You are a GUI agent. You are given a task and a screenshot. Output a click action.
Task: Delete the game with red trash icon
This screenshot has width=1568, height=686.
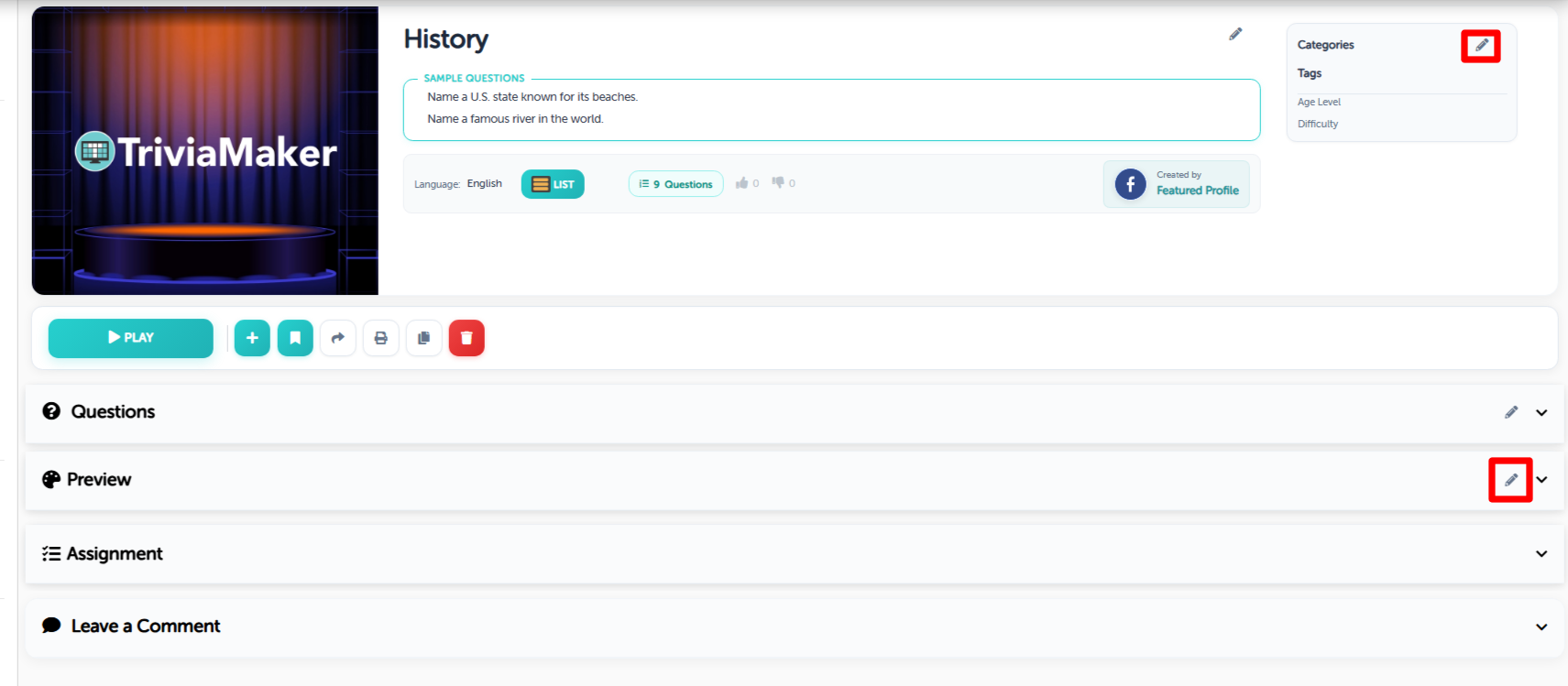[x=466, y=338]
